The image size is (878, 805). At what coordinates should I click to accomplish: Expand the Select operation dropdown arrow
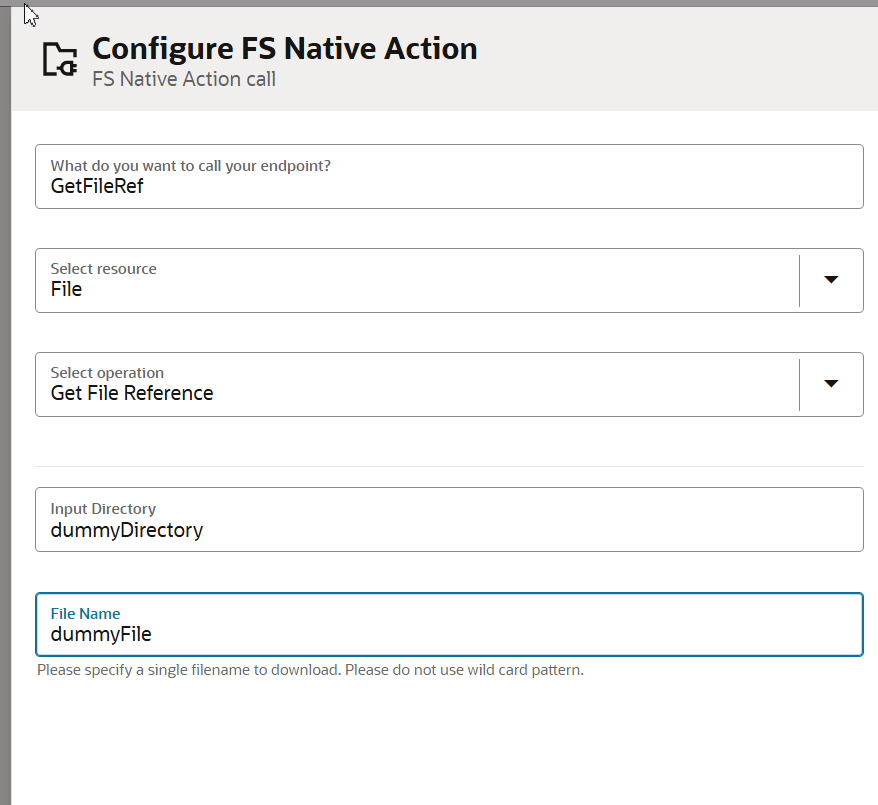(831, 384)
